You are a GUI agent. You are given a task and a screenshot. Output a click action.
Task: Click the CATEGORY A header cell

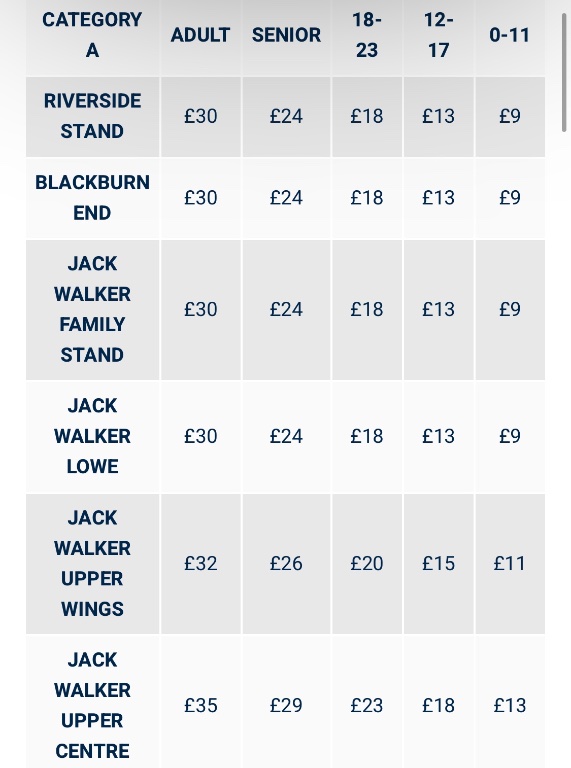click(92, 35)
